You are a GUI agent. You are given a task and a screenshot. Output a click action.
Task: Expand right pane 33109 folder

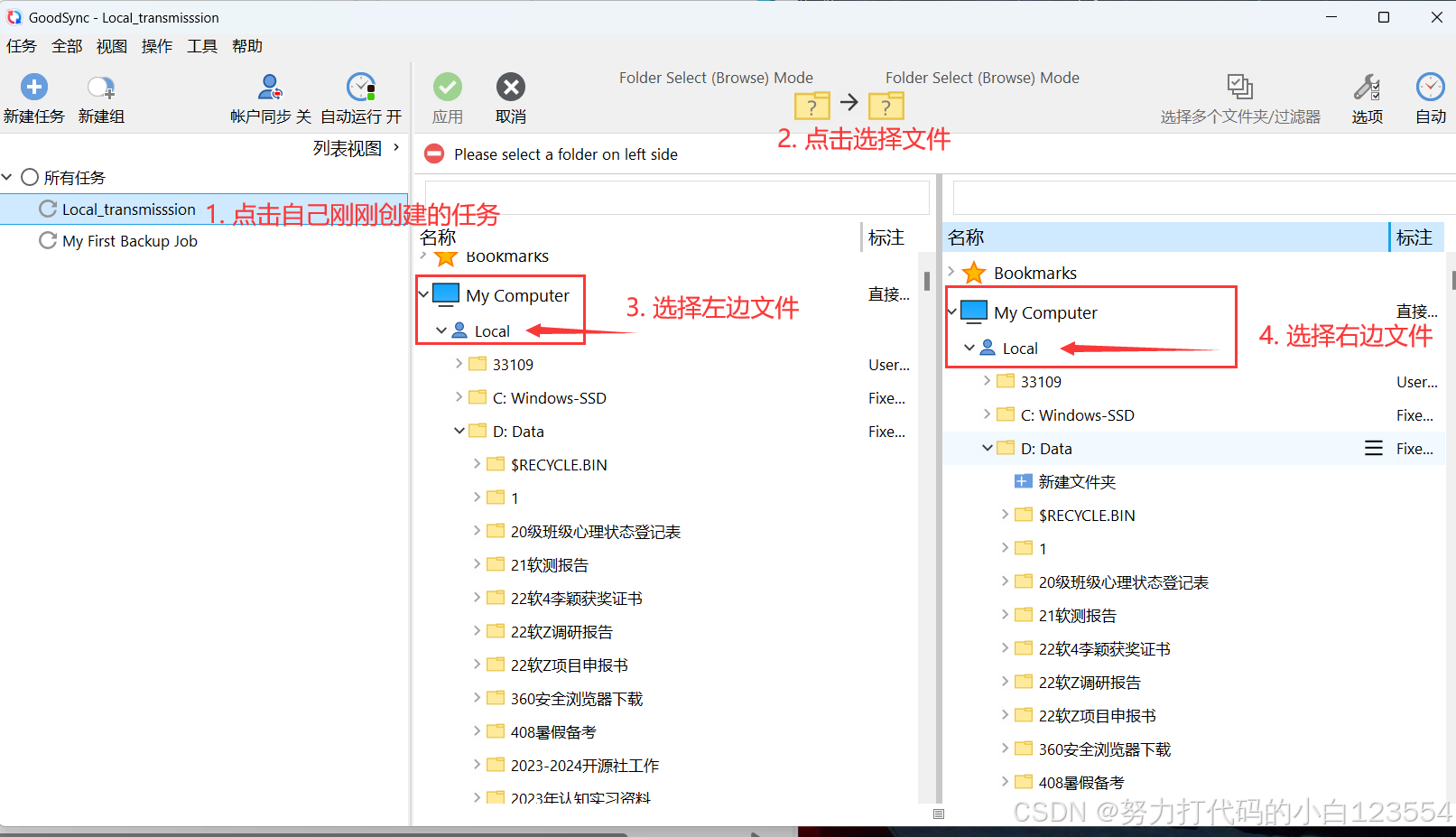pos(987,380)
